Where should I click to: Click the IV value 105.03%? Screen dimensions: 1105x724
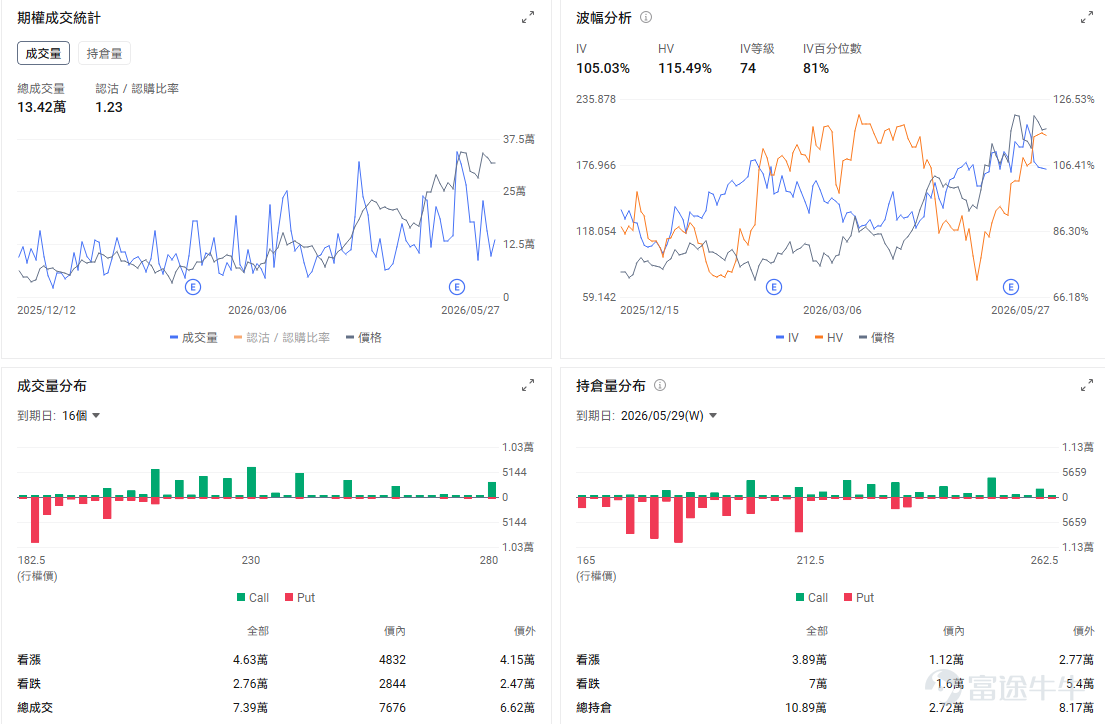click(x=603, y=68)
